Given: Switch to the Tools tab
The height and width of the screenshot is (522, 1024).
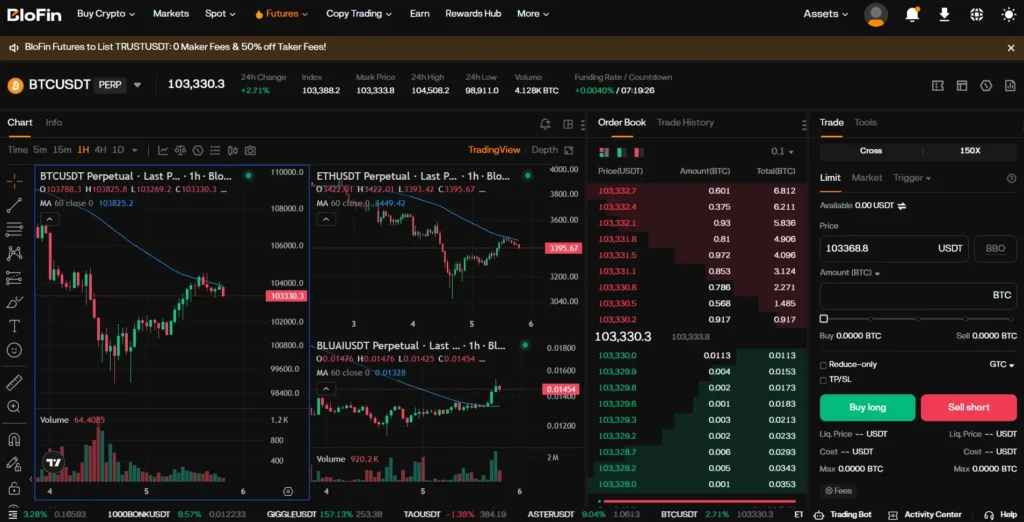Looking at the screenshot, I should coord(865,123).
